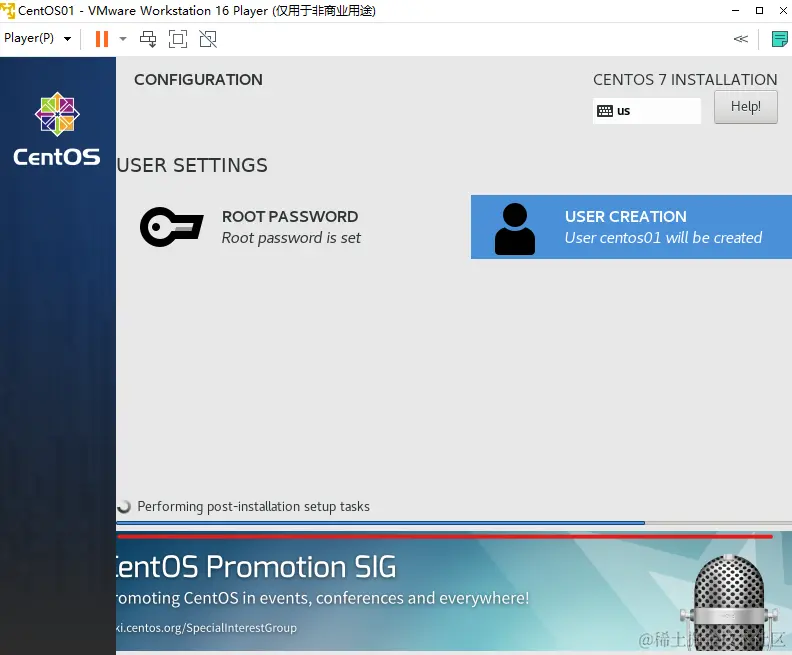Click the spinning progress indicator icon
Screen dimensions: 792x655
pos(124,507)
